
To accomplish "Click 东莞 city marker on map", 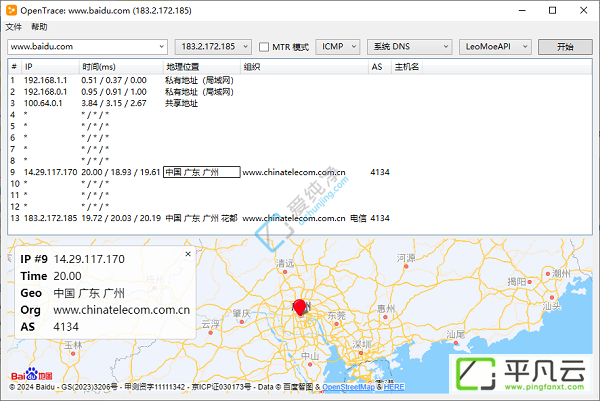I will click(x=336, y=324).
